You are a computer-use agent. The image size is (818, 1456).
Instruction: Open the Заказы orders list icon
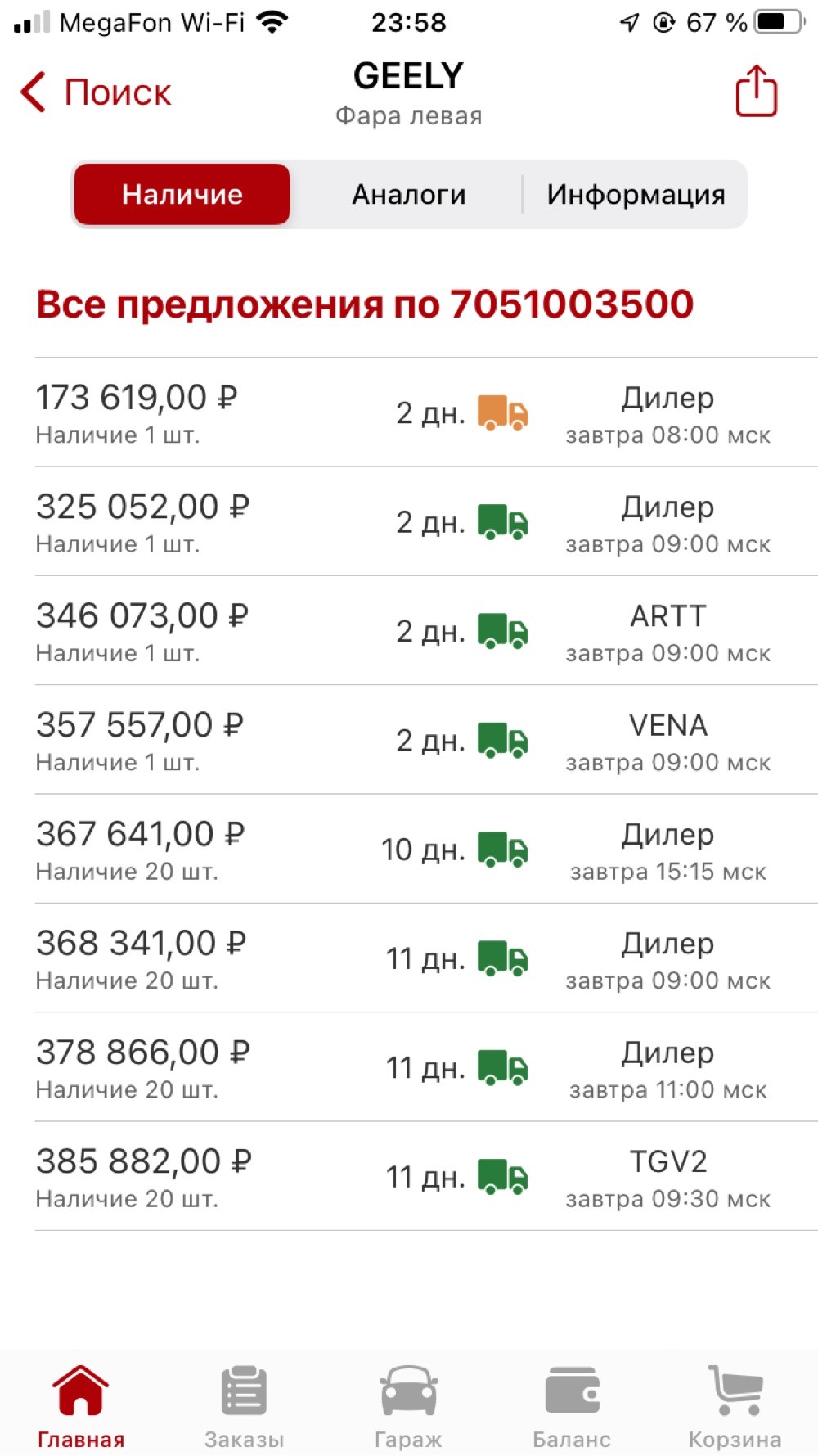click(244, 1390)
